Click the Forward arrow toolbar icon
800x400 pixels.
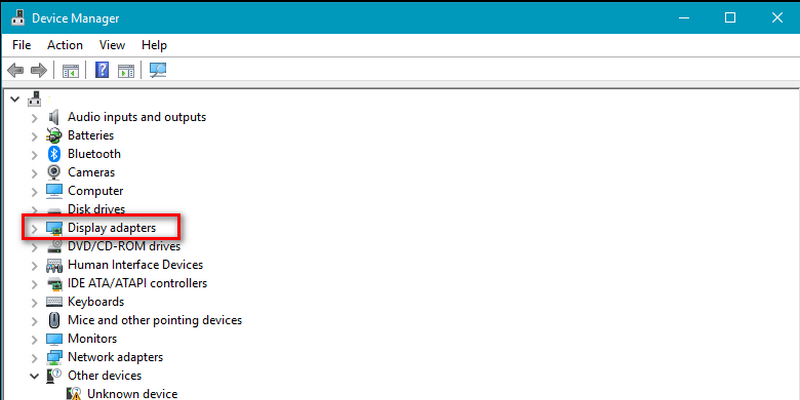(x=39, y=70)
